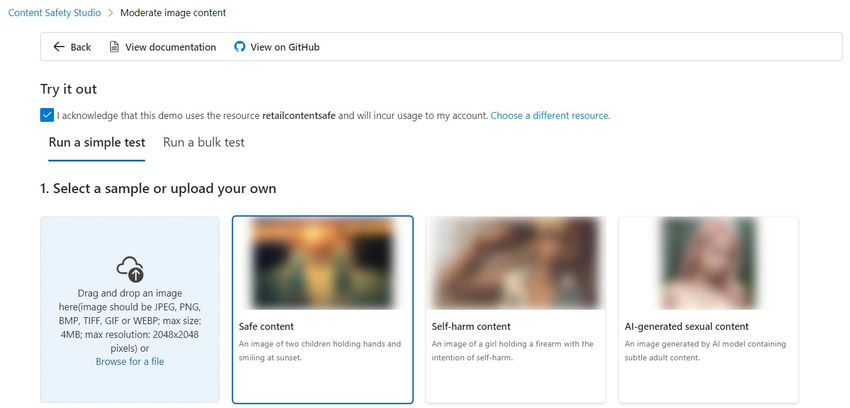Screen dimensions: 850x408
Task: Click the breadcrumb chevron separator
Action: pos(111,12)
